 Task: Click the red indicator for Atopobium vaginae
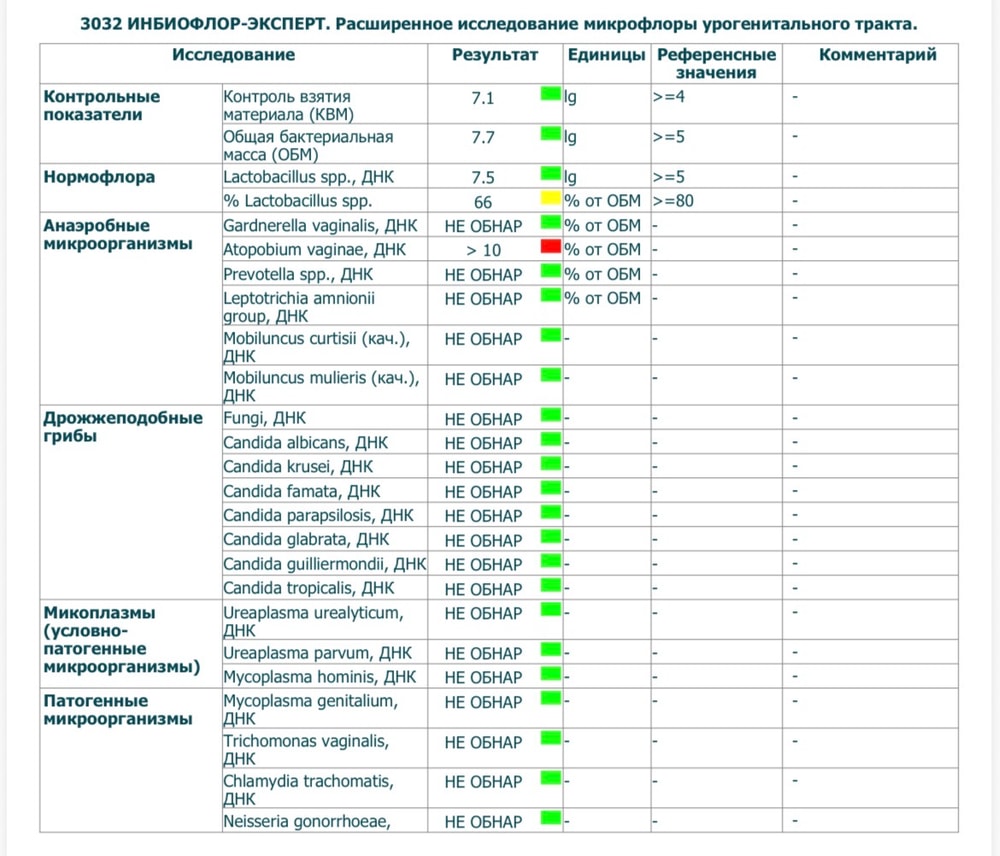(550, 246)
